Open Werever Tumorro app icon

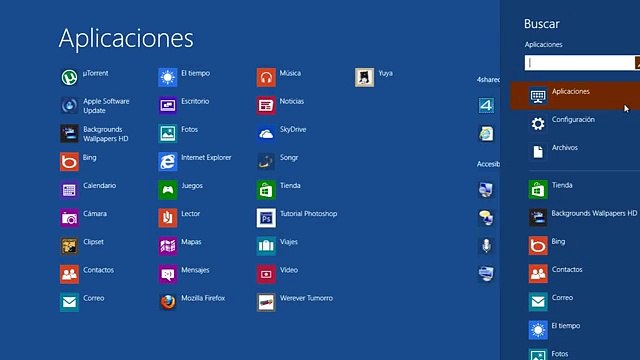266,302
